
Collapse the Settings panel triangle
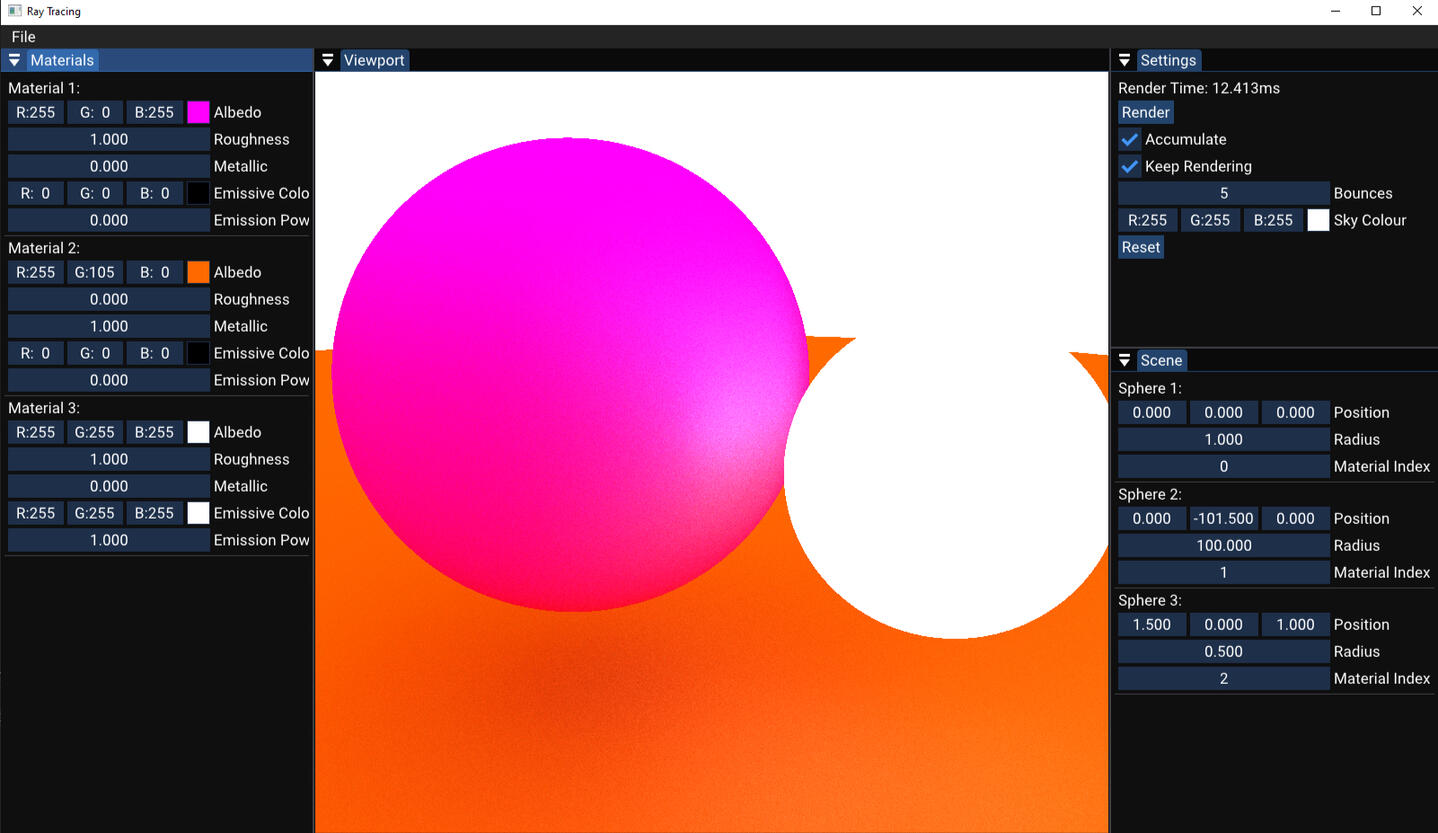(x=1124, y=60)
